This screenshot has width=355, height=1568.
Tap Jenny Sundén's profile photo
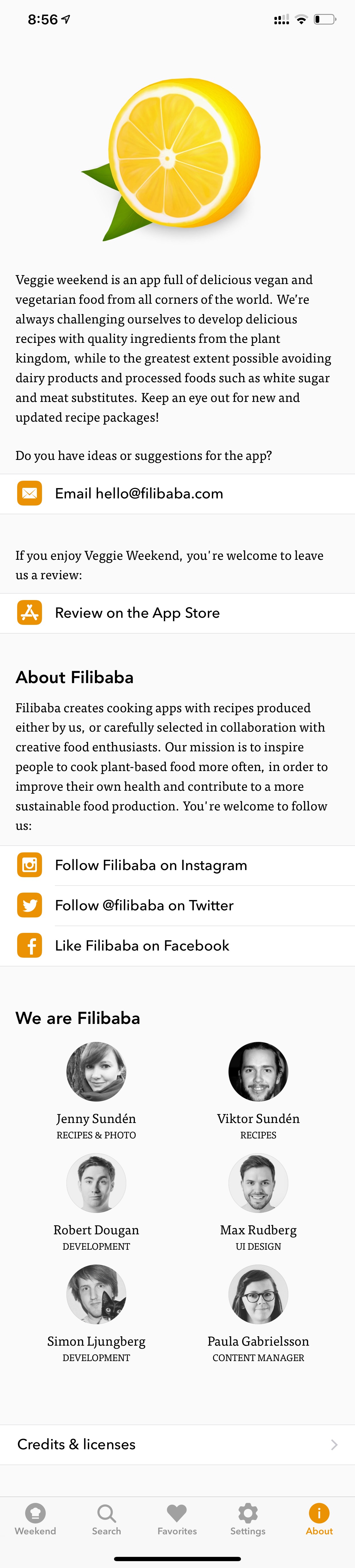coord(96,1072)
